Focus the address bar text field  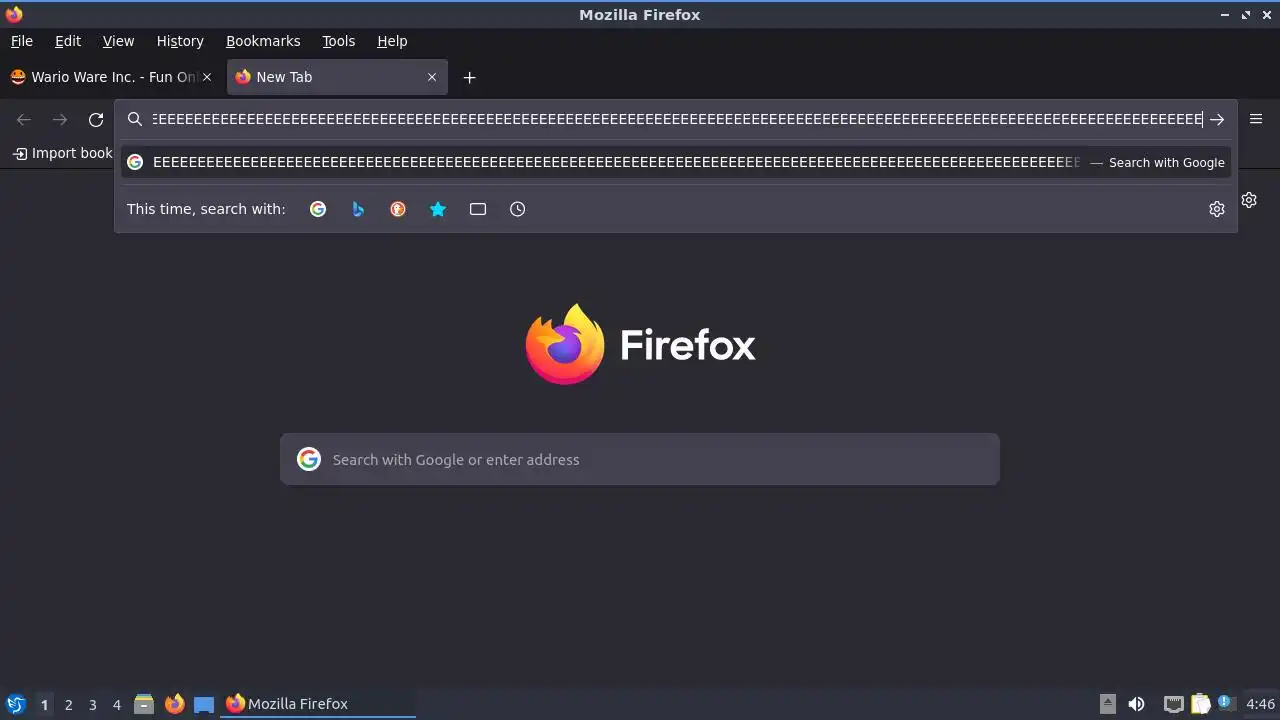[x=676, y=119]
